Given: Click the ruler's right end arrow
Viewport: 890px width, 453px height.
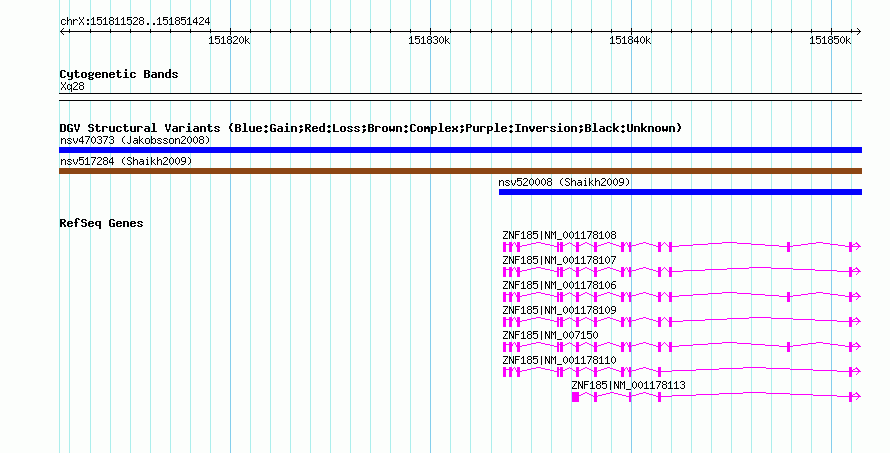Looking at the screenshot, I should (859, 32).
